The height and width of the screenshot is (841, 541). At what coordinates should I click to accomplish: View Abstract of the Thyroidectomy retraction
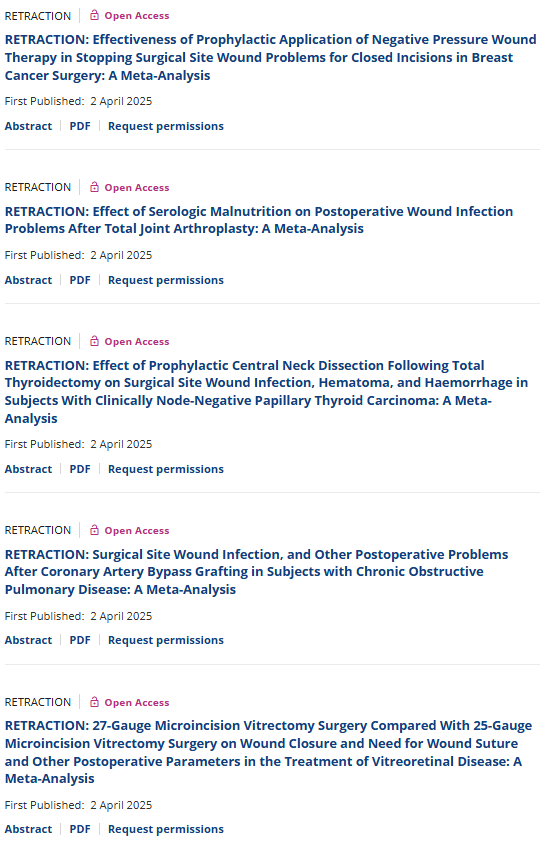click(x=28, y=469)
